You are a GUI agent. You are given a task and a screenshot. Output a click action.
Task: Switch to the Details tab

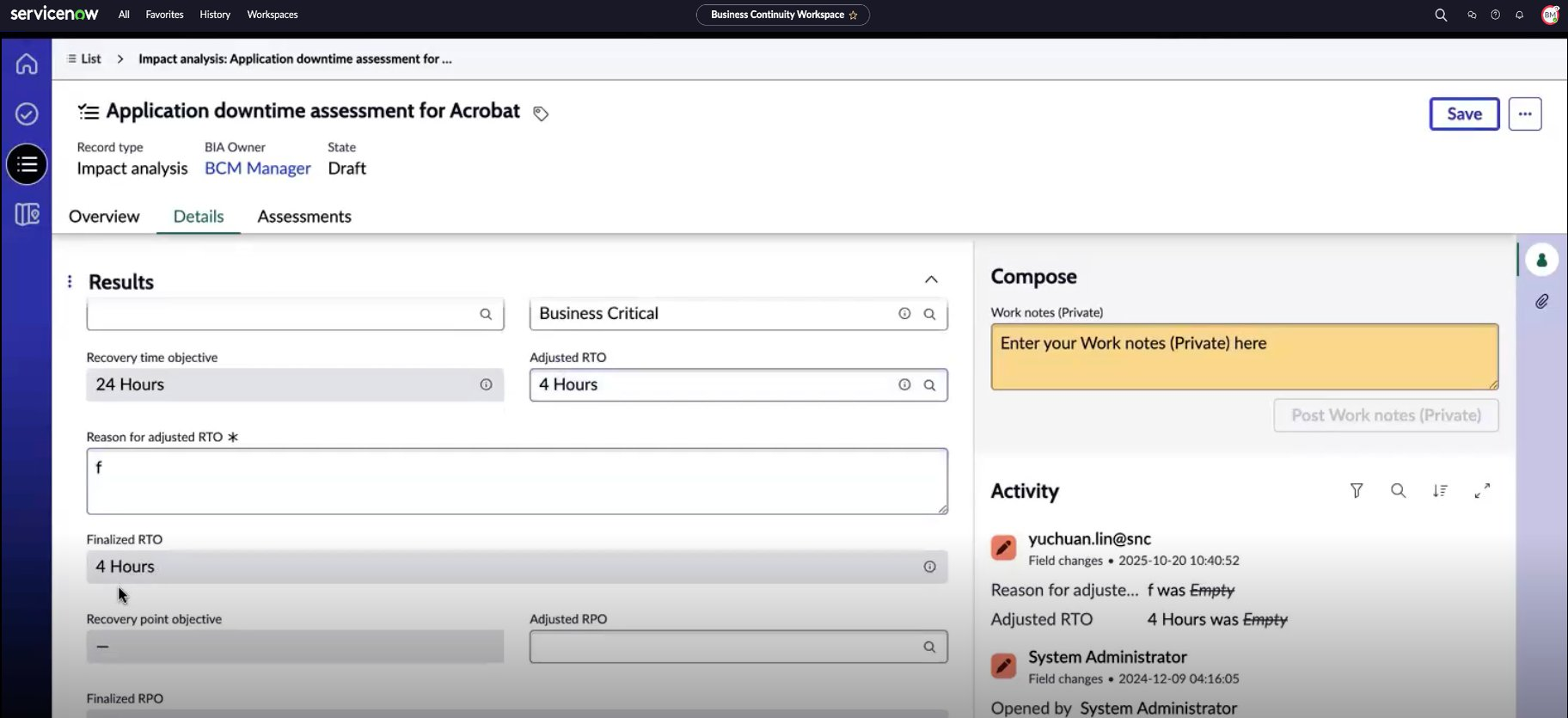tap(199, 217)
